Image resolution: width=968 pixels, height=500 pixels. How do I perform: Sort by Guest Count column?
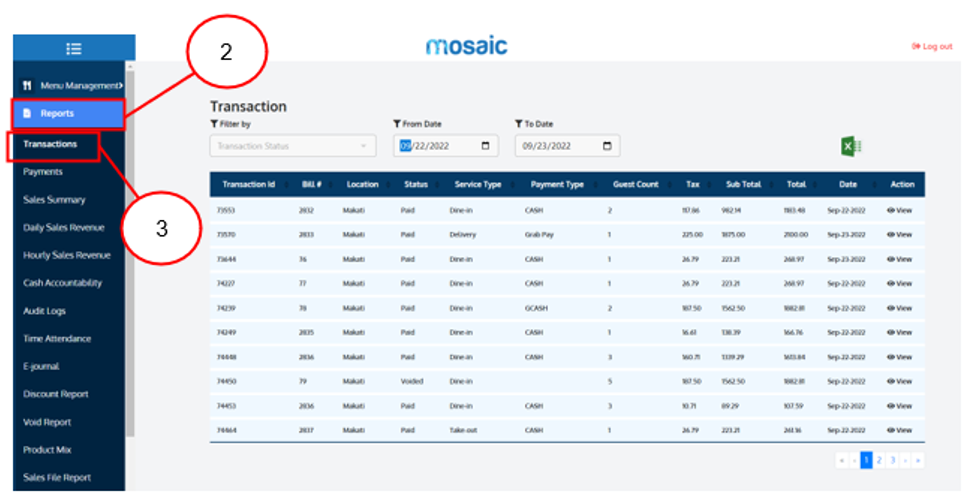point(635,185)
